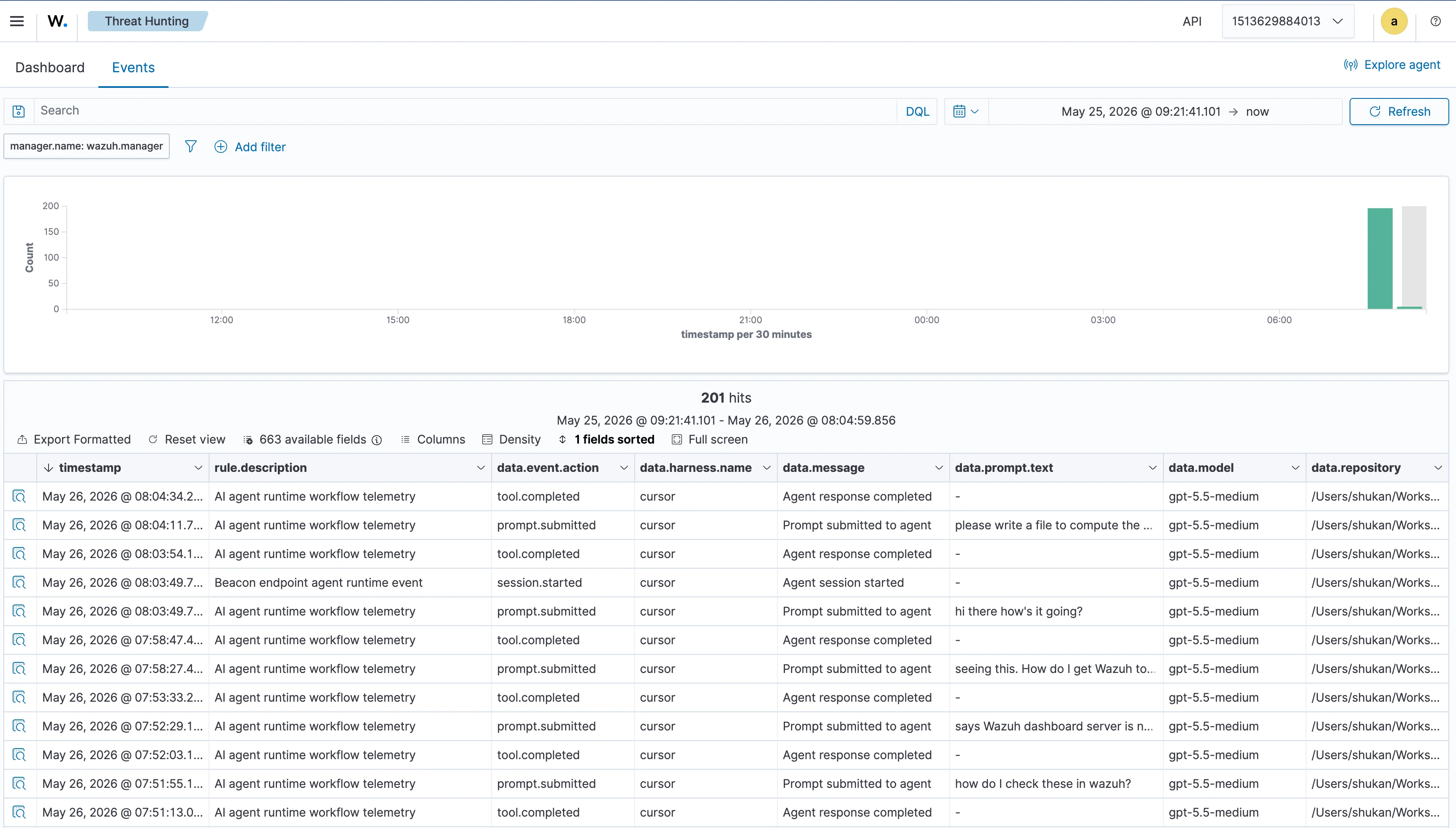
Task: Click 'seeing this. How do I get Wazuh to...' cell
Action: point(1056,669)
